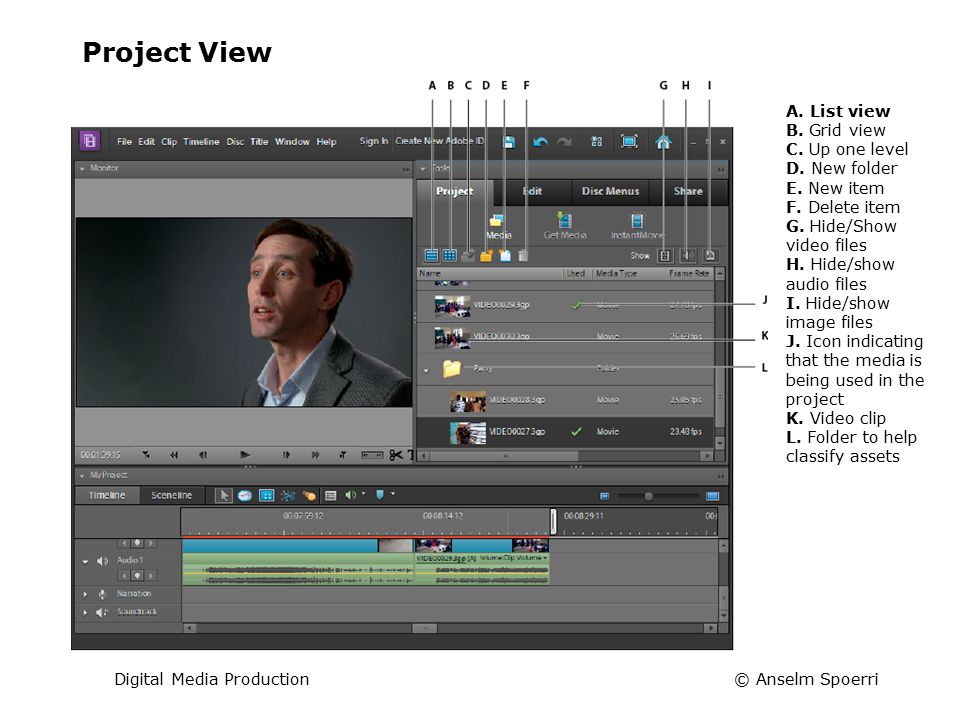Screen dimensions: 960x720
Task: Click the Motion Tracking icon in timeline toolbar
Action: click(x=309, y=495)
